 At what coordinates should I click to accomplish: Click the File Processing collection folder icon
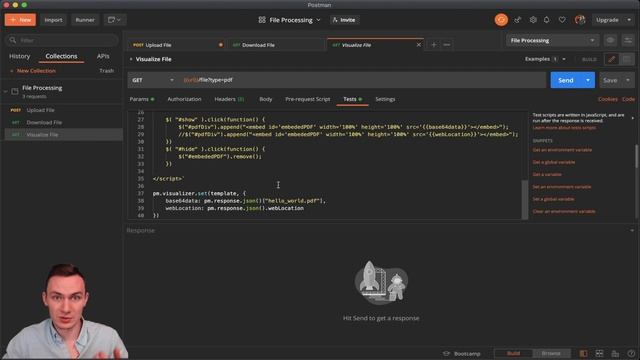[x=15, y=91]
